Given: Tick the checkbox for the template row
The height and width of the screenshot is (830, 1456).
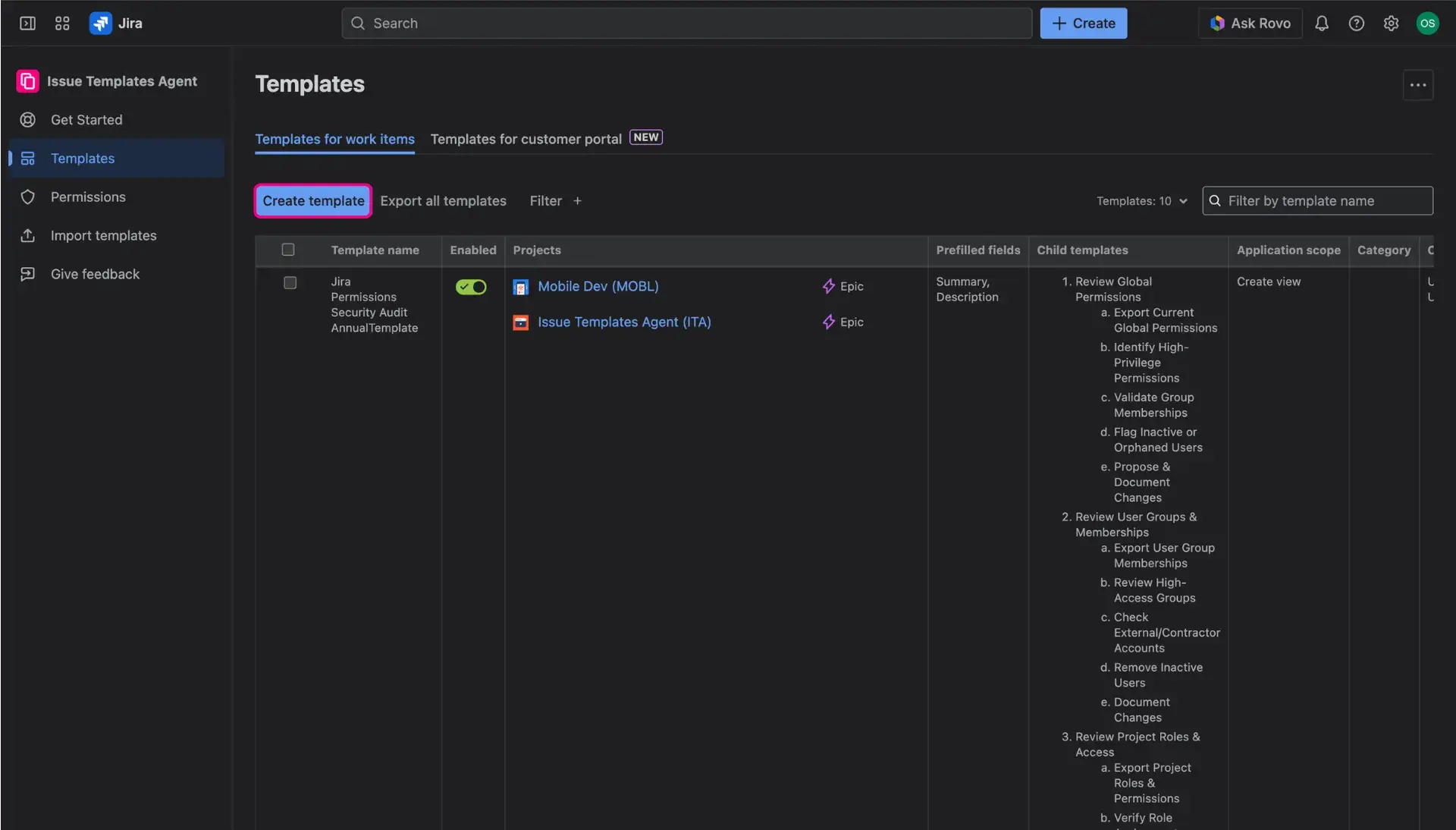Looking at the screenshot, I should click(x=290, y=282).
